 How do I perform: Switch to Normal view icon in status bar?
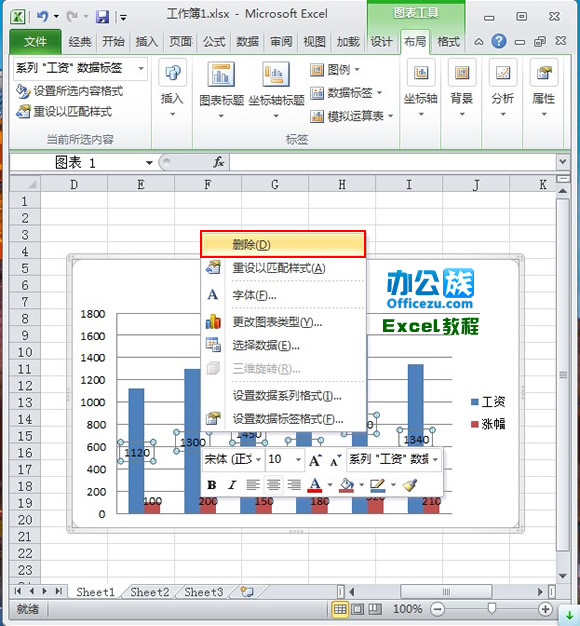click(340, 609)
